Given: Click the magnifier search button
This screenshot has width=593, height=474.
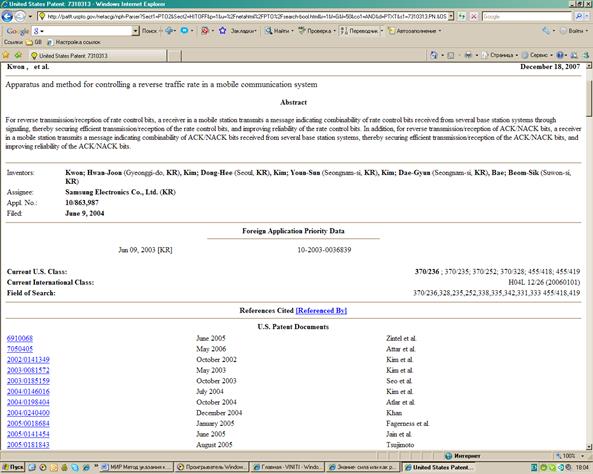Looking at the screenshot, I should tap(579, 17).
